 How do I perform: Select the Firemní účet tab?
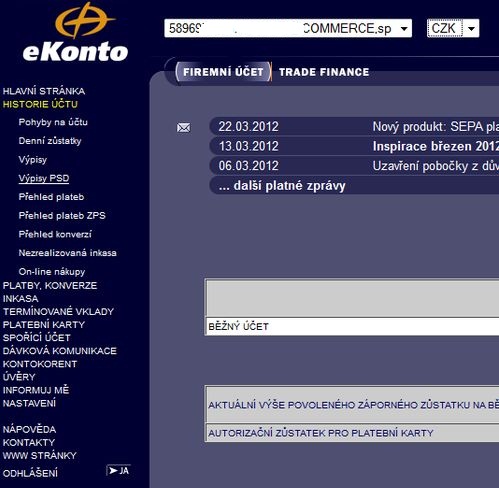coord(223,72)
